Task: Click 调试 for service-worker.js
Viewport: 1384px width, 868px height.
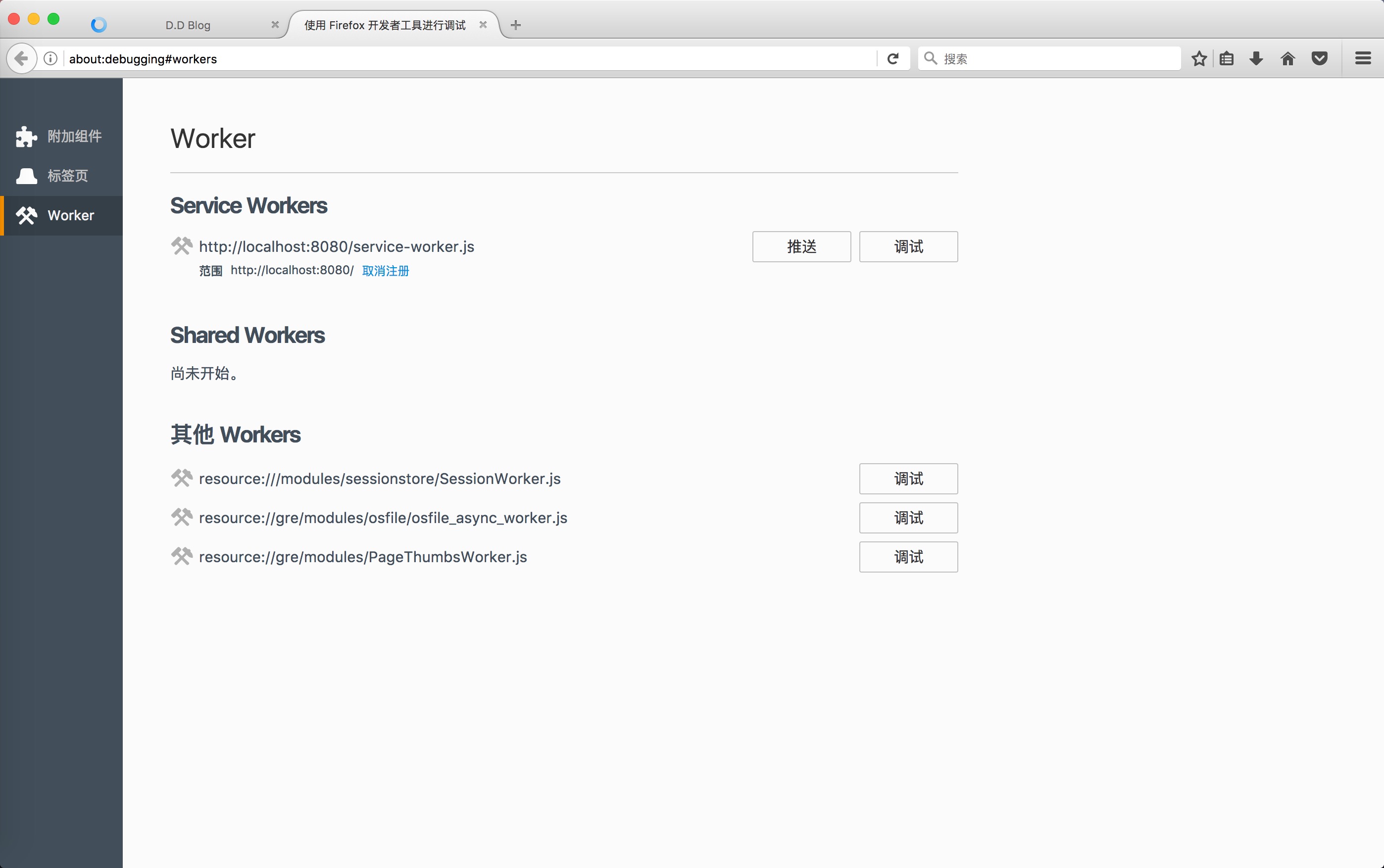Action: (x=908, y=247)
